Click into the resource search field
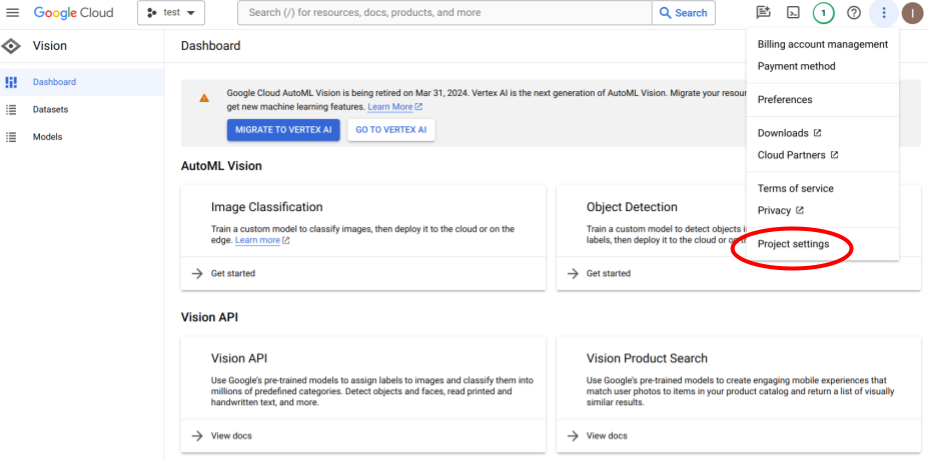This screenshot has height=462, width=928. coord(445,13)
